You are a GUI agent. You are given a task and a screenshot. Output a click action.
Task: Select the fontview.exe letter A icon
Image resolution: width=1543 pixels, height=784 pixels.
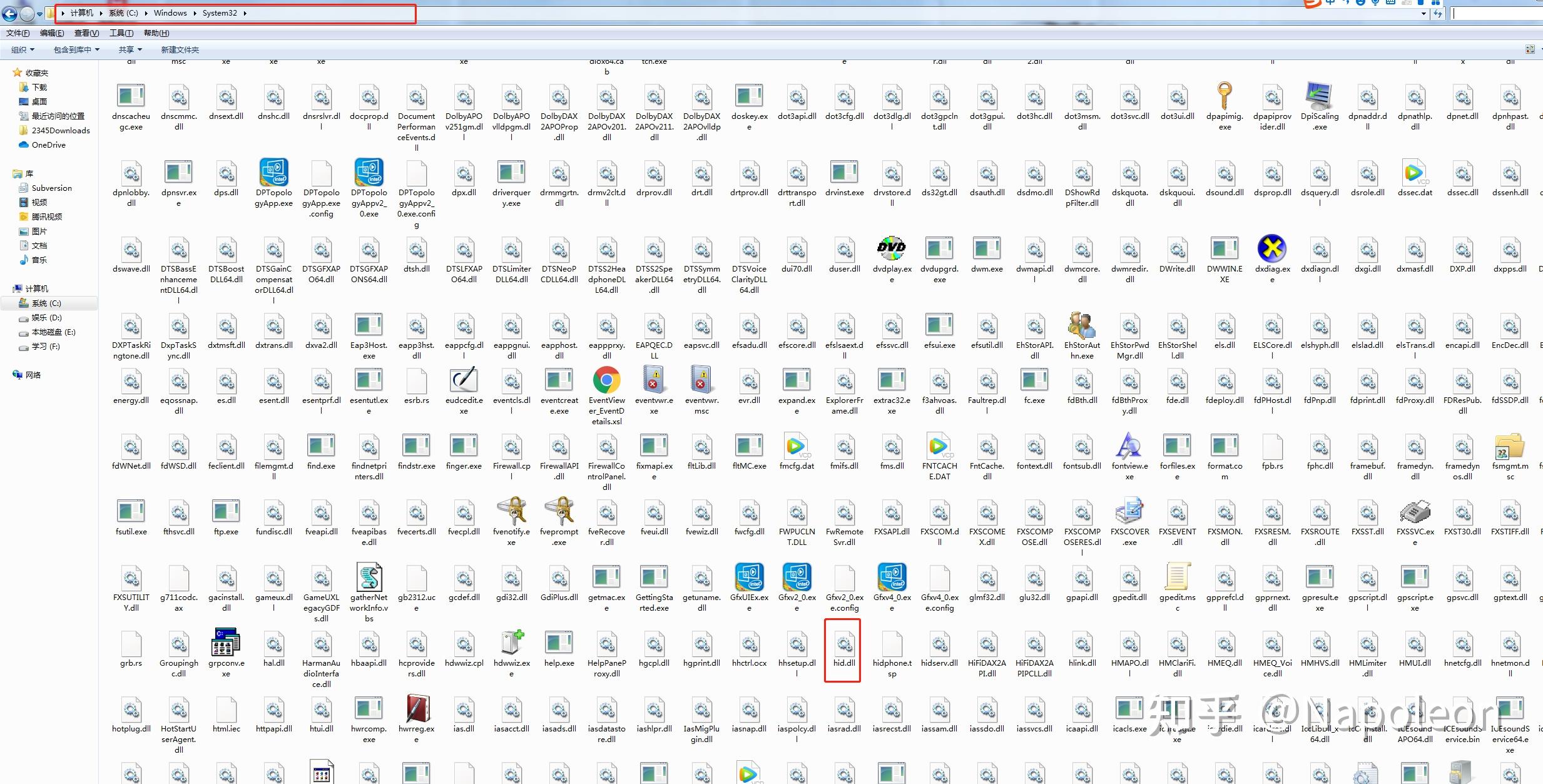pos(1129,445)
